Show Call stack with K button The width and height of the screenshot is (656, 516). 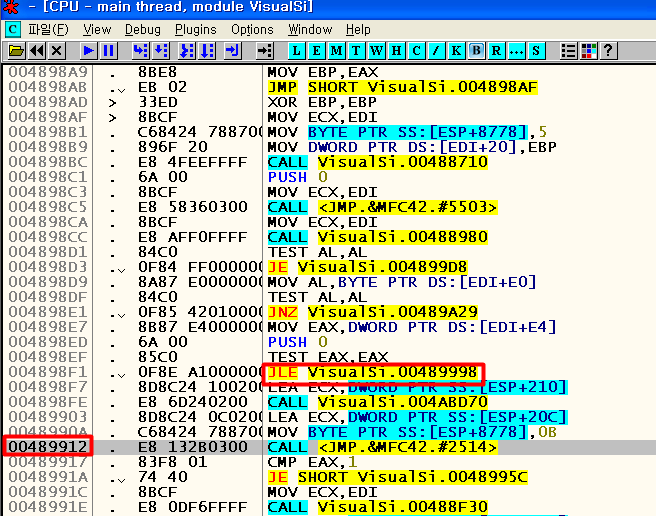[x=456, y=51]
